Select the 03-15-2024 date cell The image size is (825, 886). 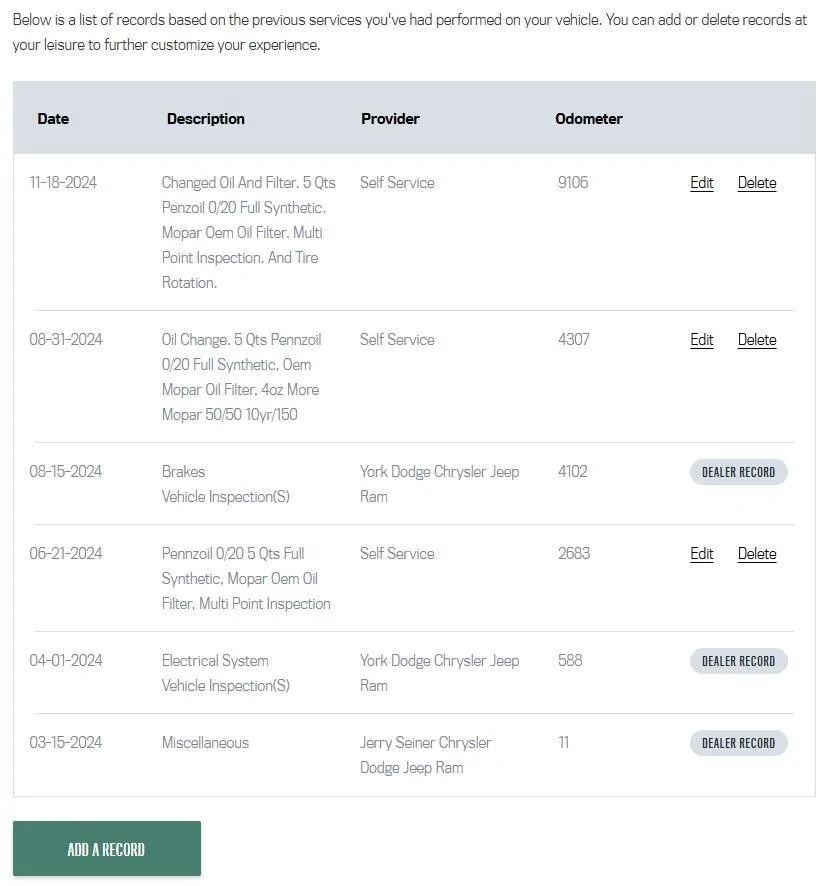[66, 742]
